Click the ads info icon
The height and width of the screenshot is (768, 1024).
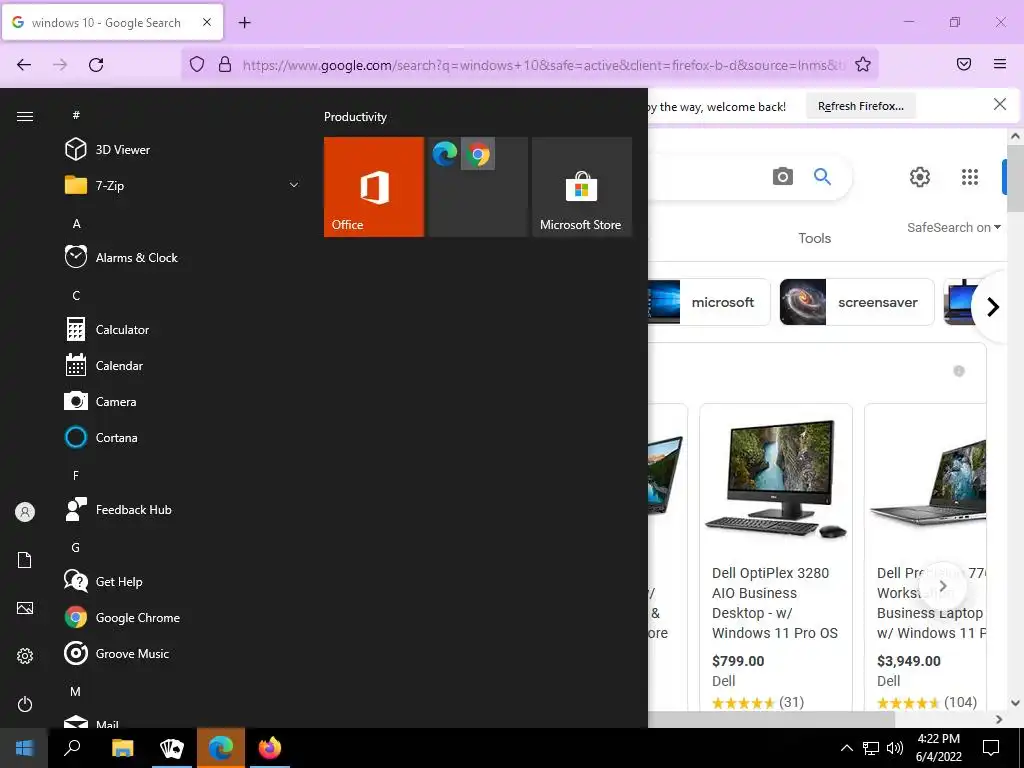tap(959, 371)
